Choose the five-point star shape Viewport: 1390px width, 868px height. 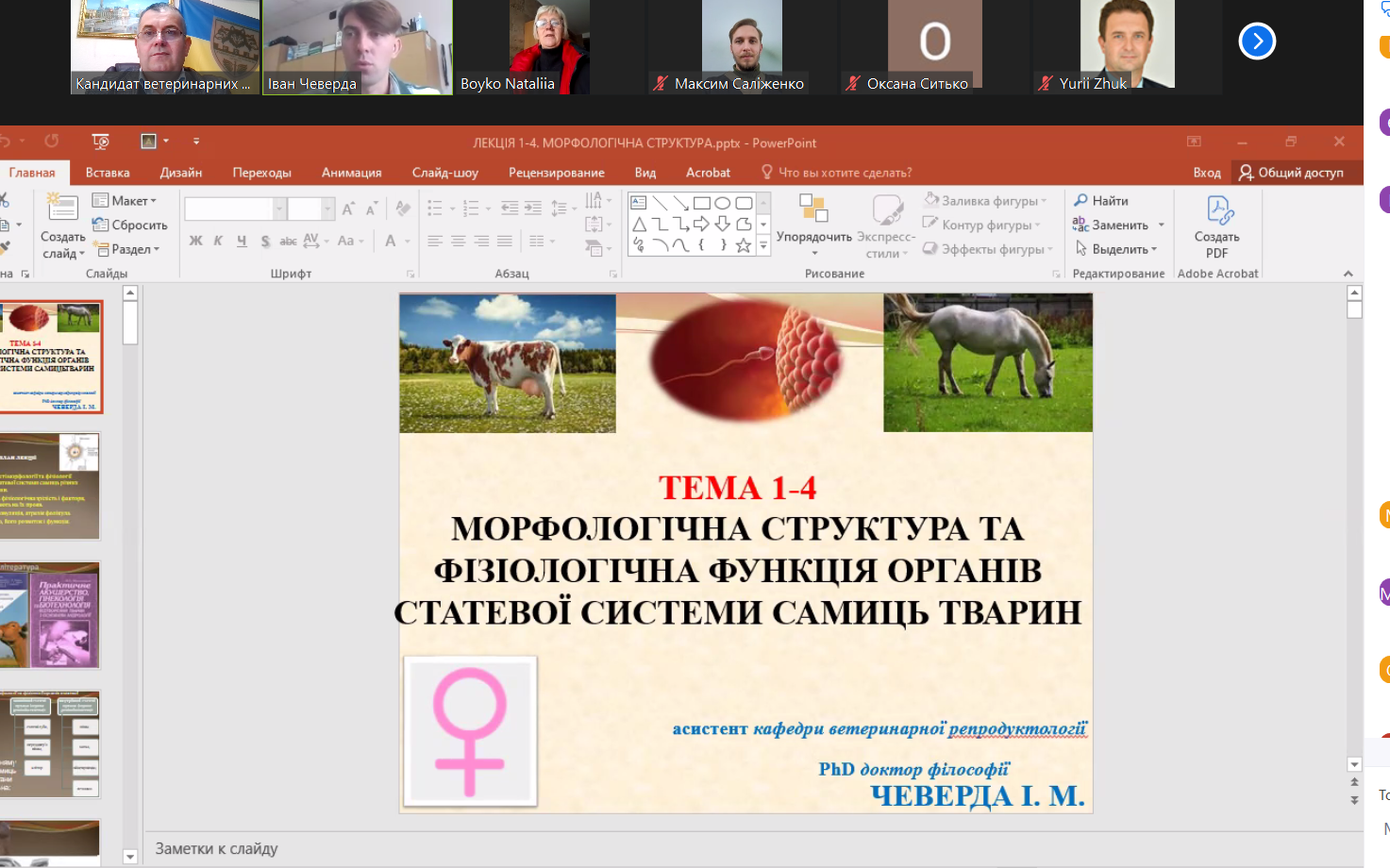744,245
